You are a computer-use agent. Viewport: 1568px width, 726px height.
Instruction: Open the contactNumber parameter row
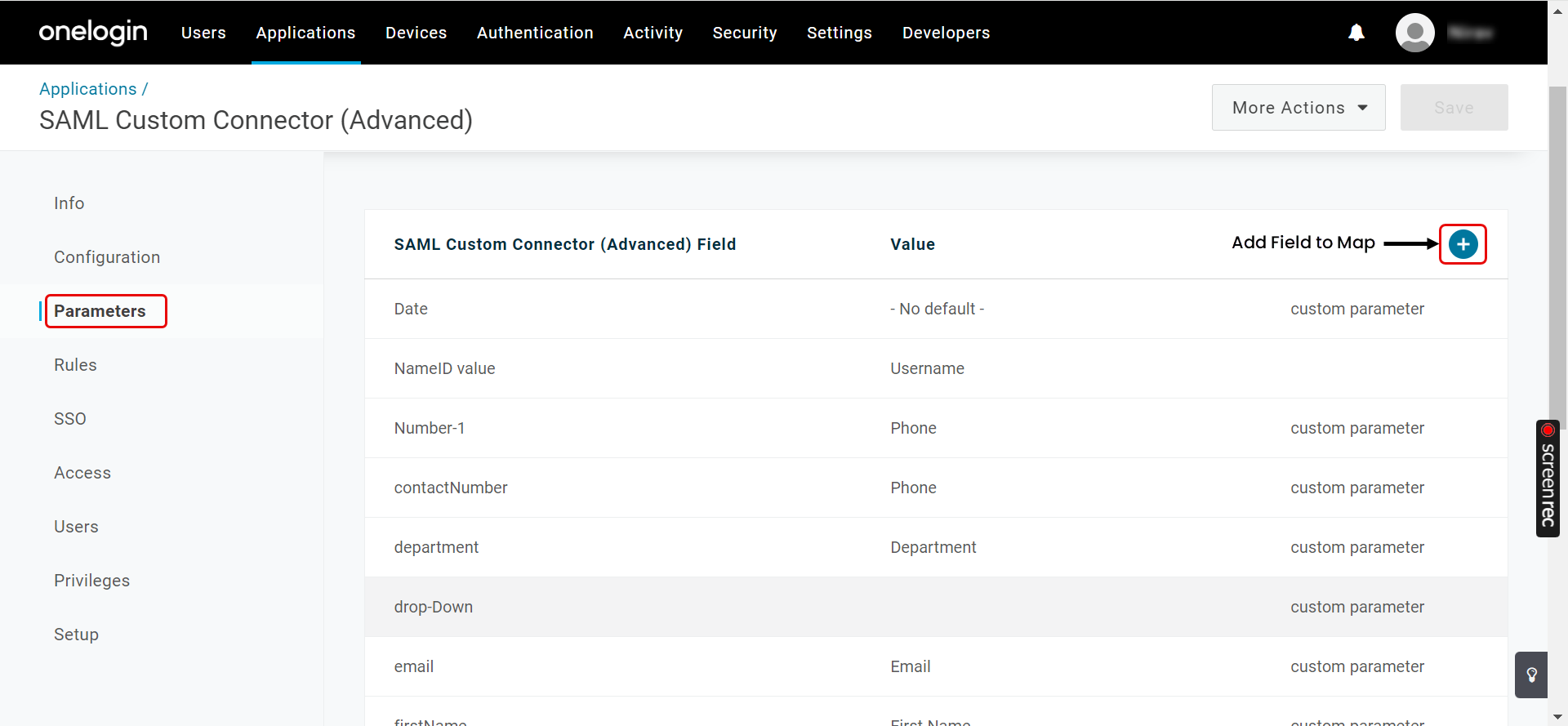[451, 488]
